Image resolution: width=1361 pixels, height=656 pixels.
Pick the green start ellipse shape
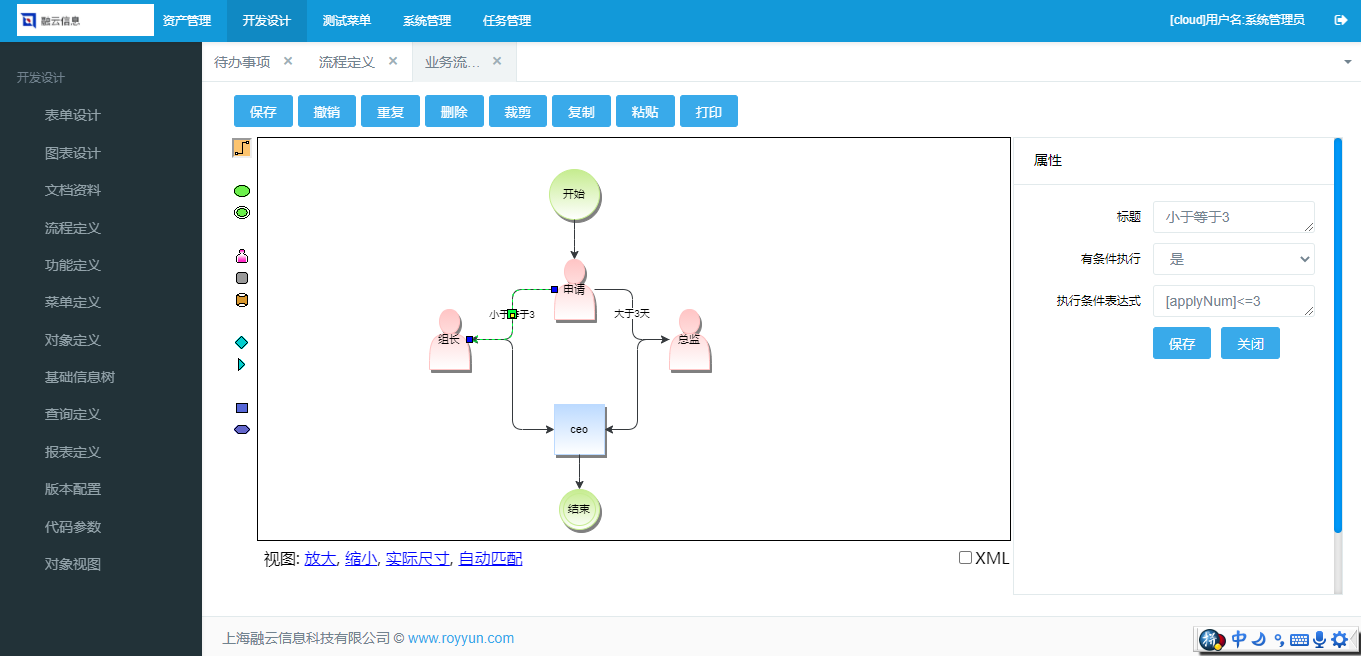(x=241, y=191)
